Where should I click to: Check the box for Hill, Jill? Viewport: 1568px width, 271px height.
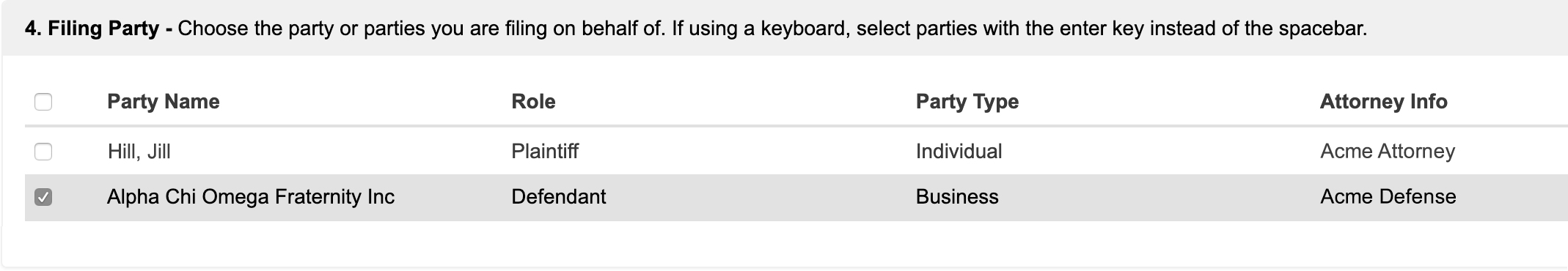(43, 152)
